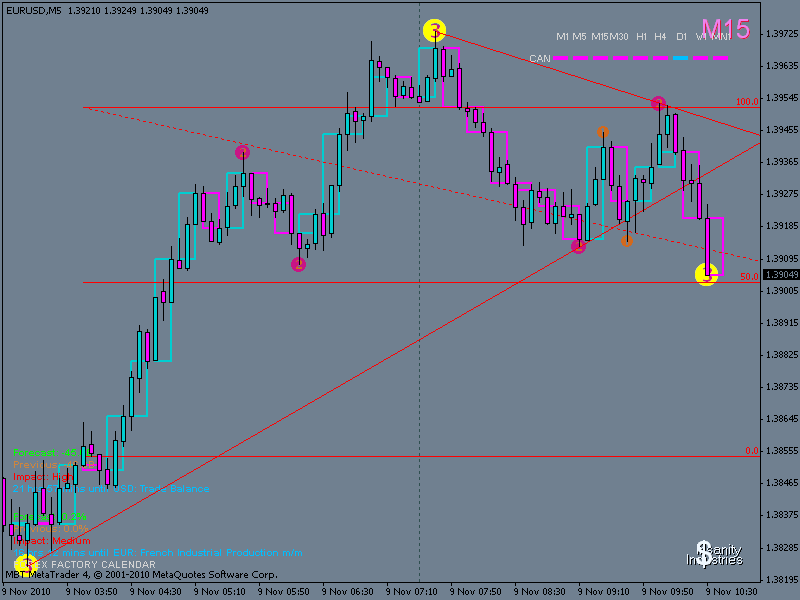Click the magenta CAN bar under H4

click(660, 58)
